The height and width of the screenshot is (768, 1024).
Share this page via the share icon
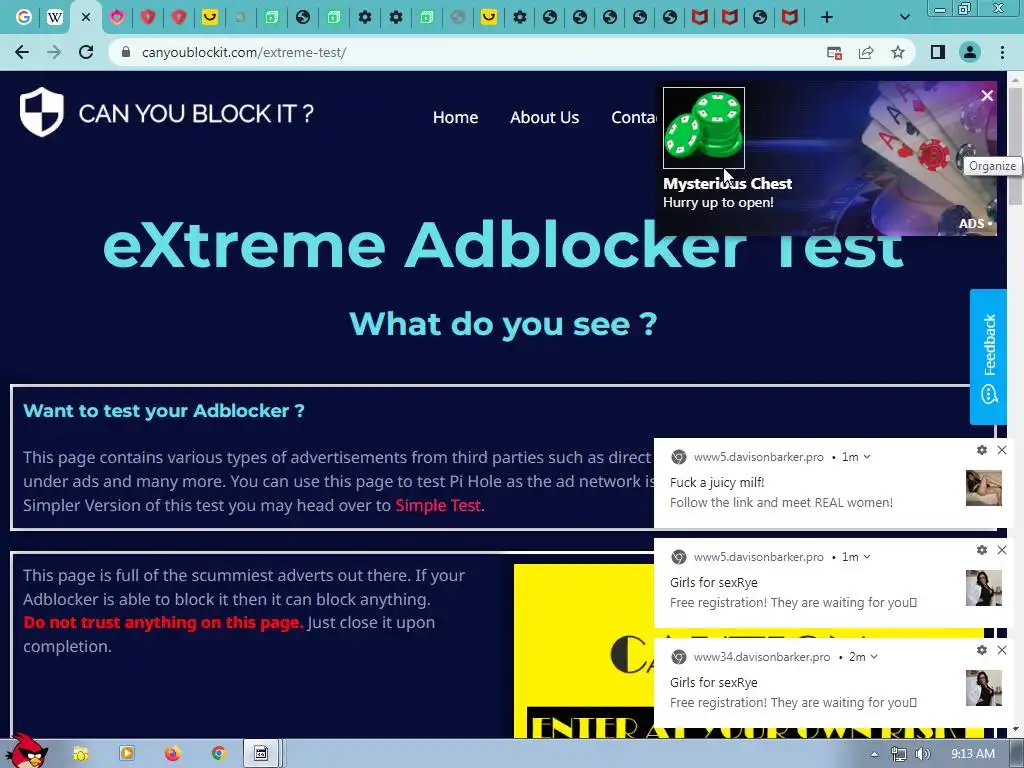tap(866, 53)
